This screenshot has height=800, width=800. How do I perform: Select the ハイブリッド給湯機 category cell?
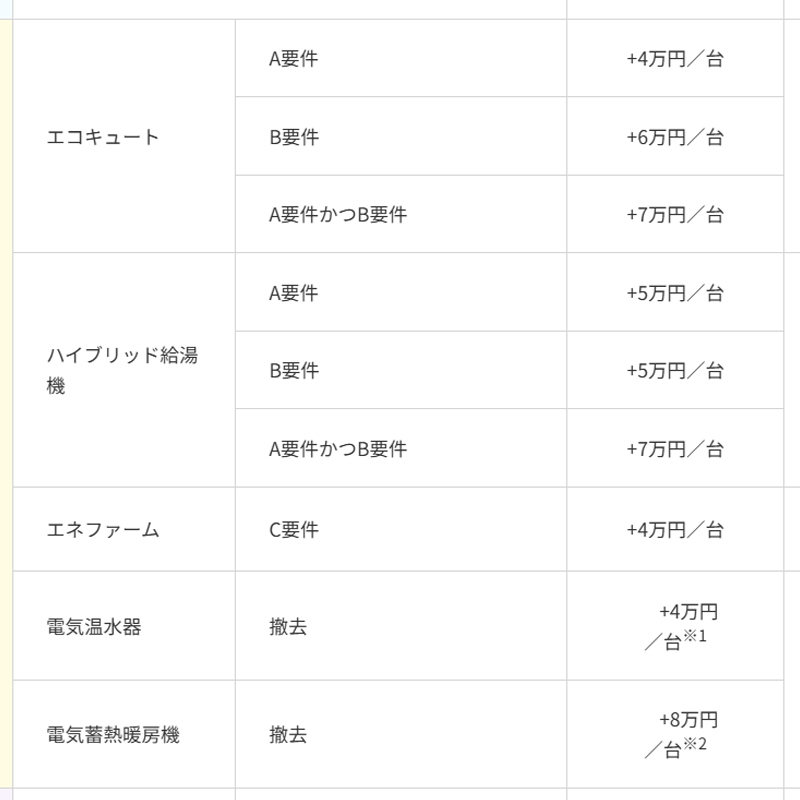point(124,370)
